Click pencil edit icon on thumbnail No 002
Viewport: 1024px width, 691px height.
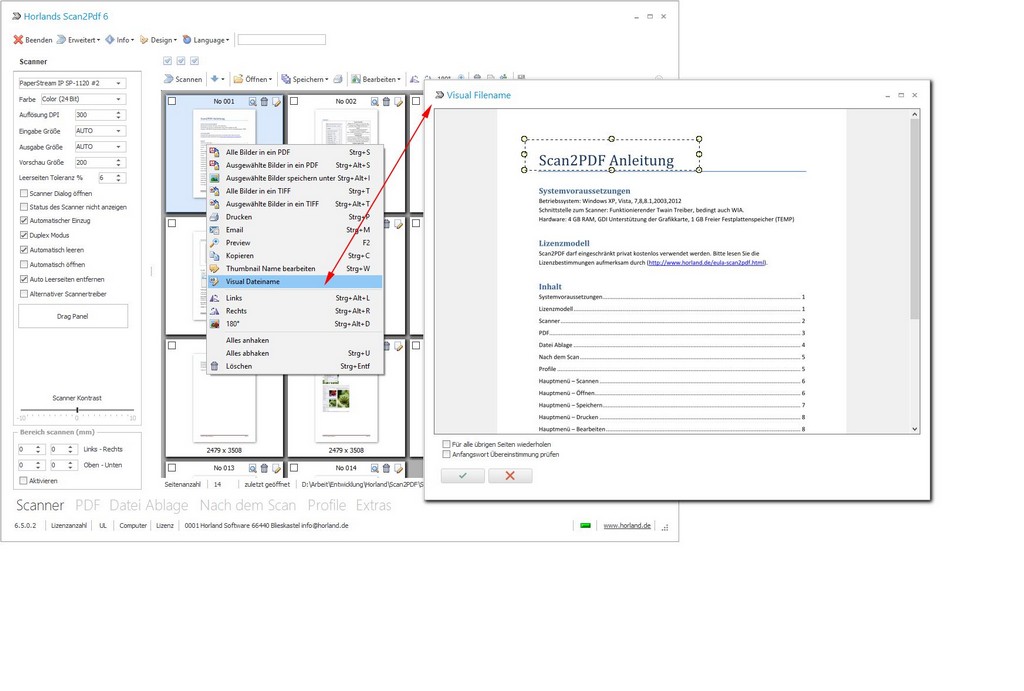[x=398, y=101]
